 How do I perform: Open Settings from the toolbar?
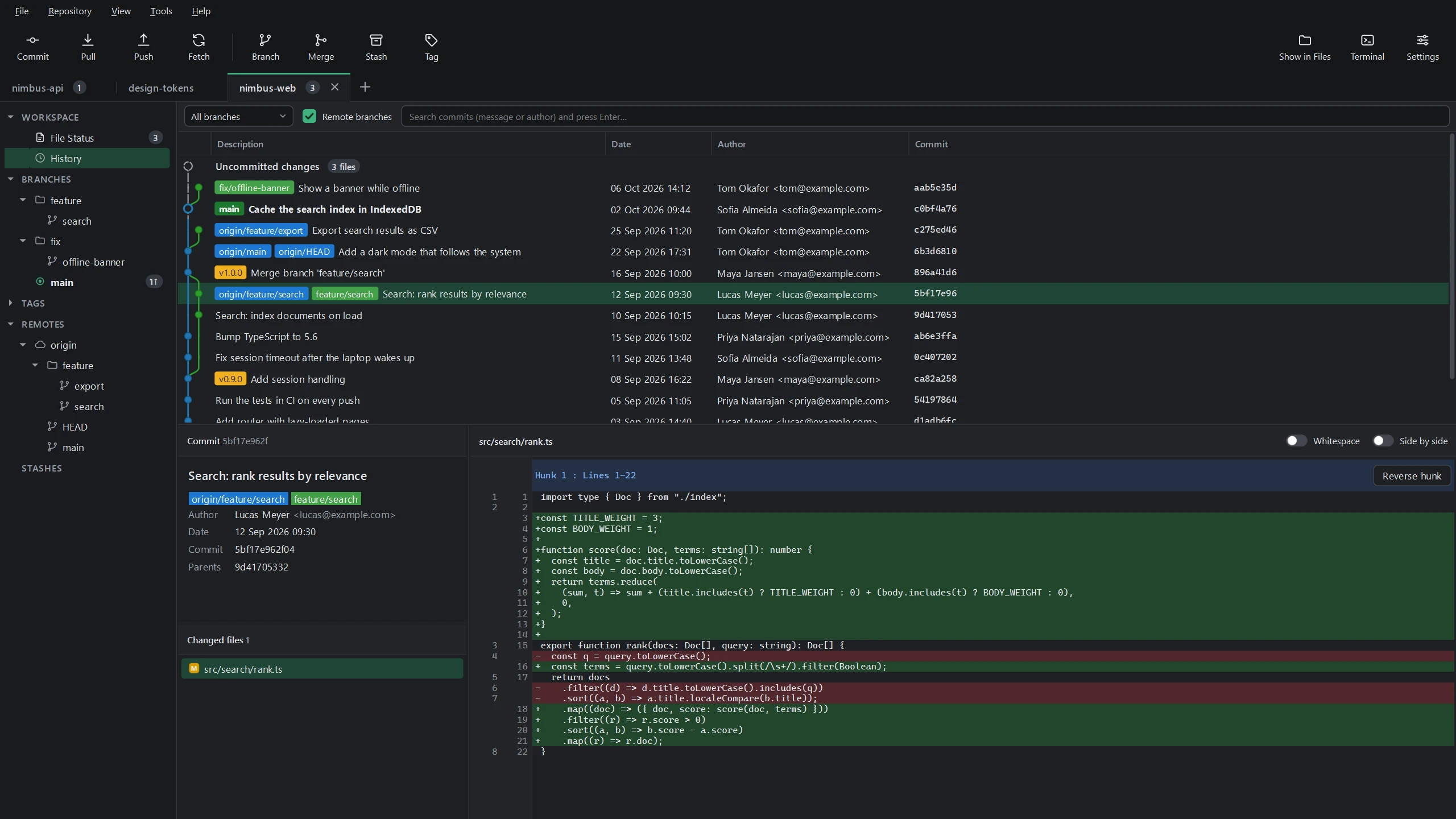[1422, 47]
